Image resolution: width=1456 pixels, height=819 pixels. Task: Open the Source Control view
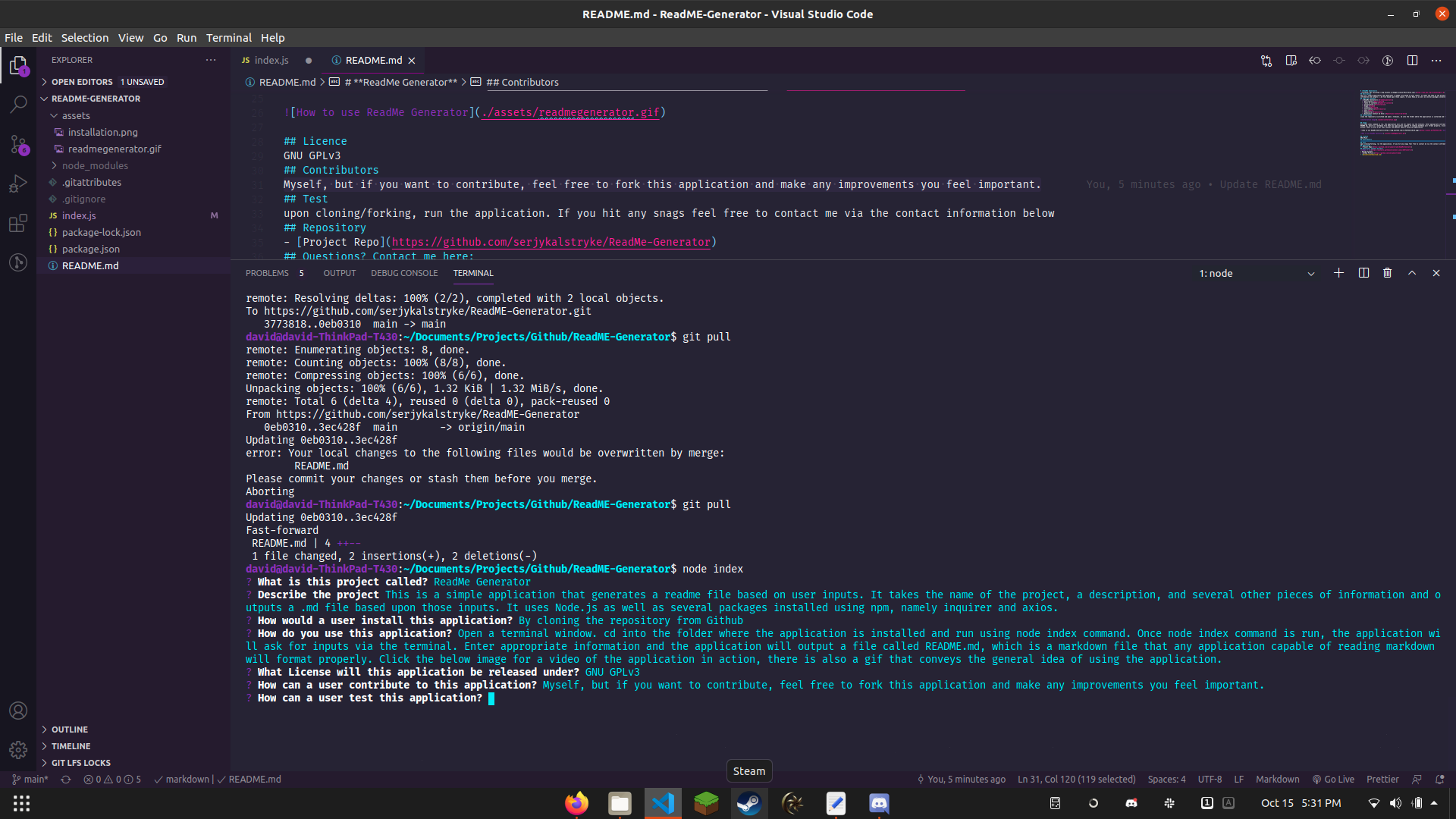18,144
